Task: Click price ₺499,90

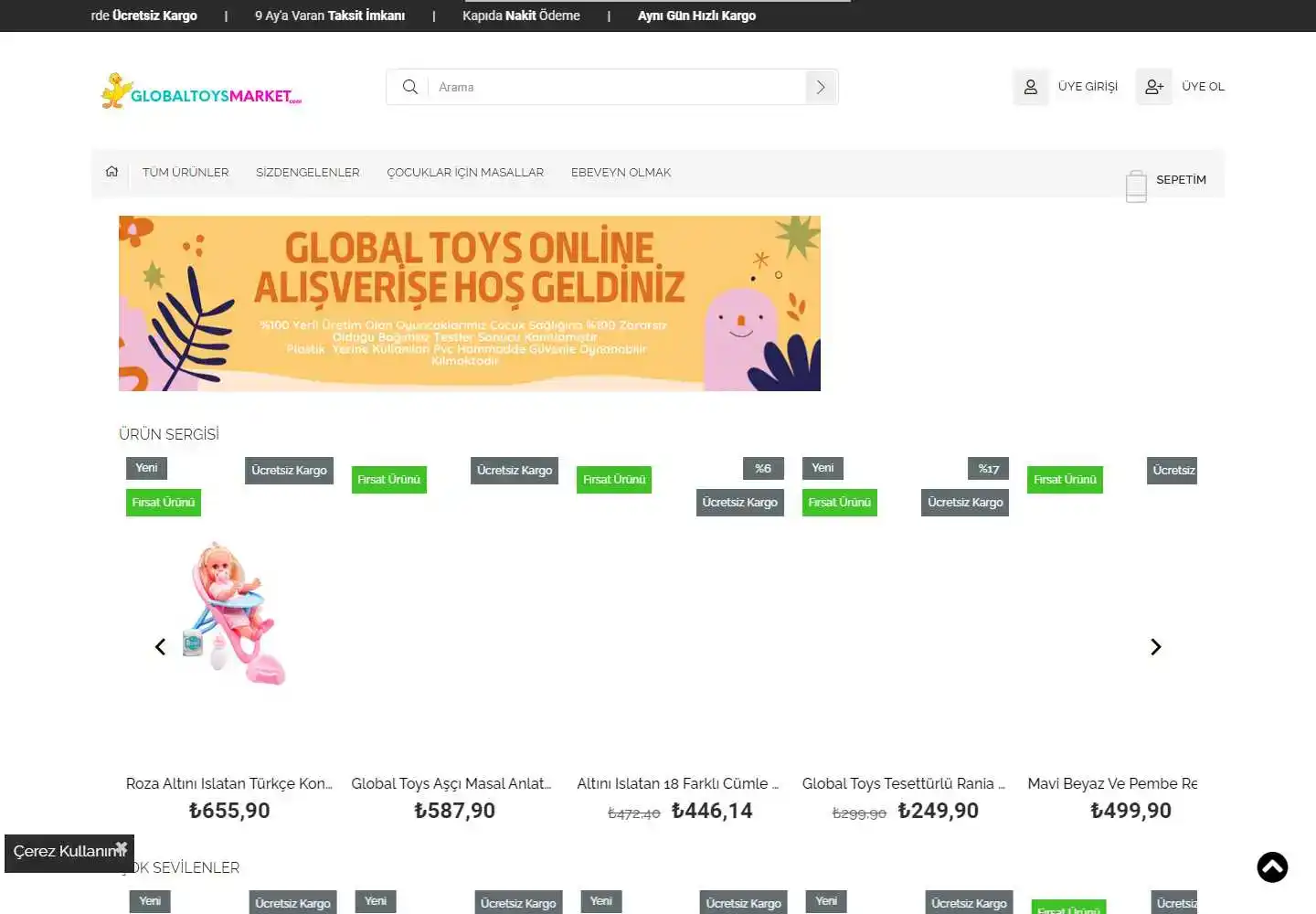Action: click(x=1130, y=811)
